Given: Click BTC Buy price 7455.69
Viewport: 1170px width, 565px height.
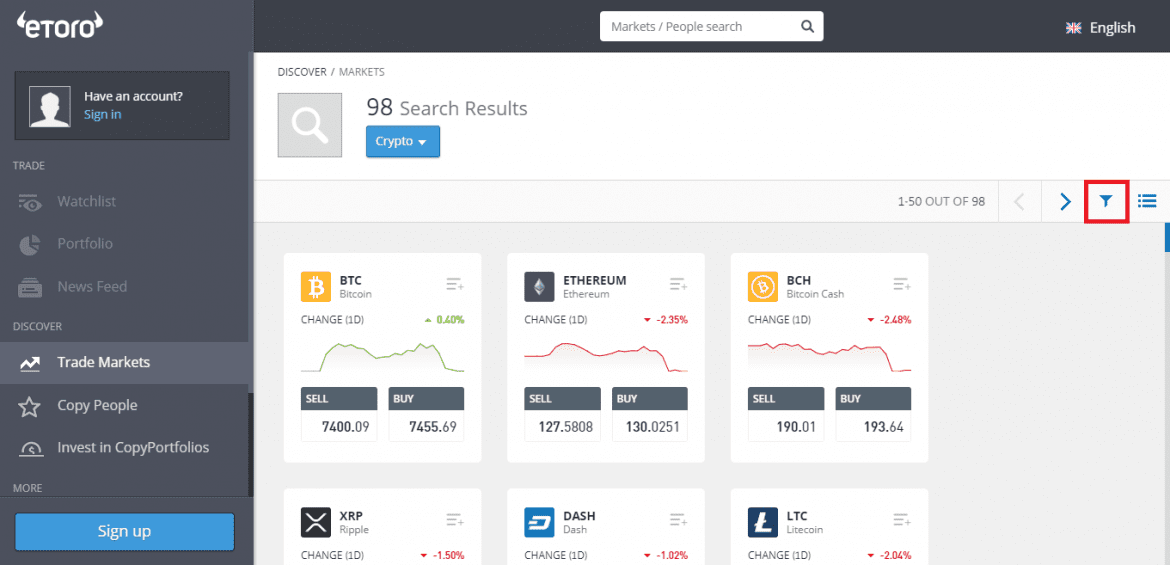Looking at the screenshot, I should pos(426,427).
